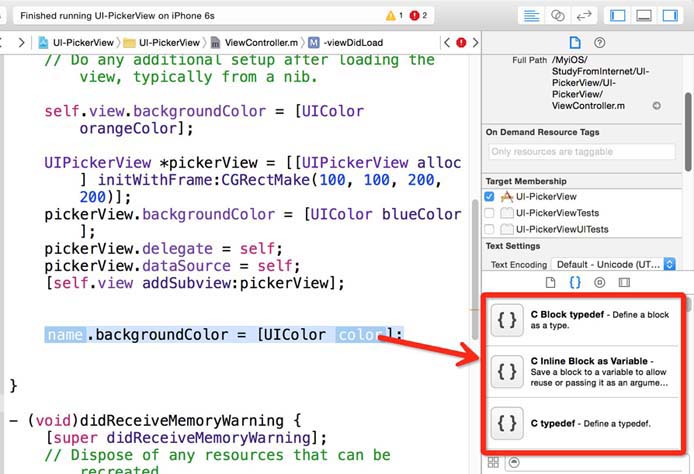This screenshot has height=474, width=694.
Task: Open the Code Snippet library tab
Action: pos(575,283)
